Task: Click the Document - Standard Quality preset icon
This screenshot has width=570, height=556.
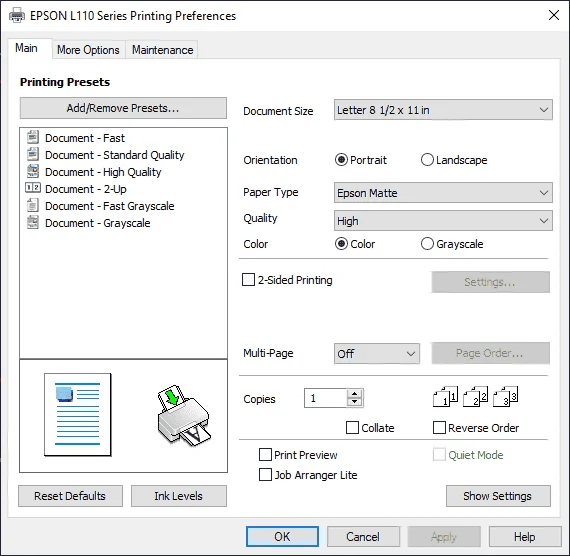Action: (x=33, y=154)
